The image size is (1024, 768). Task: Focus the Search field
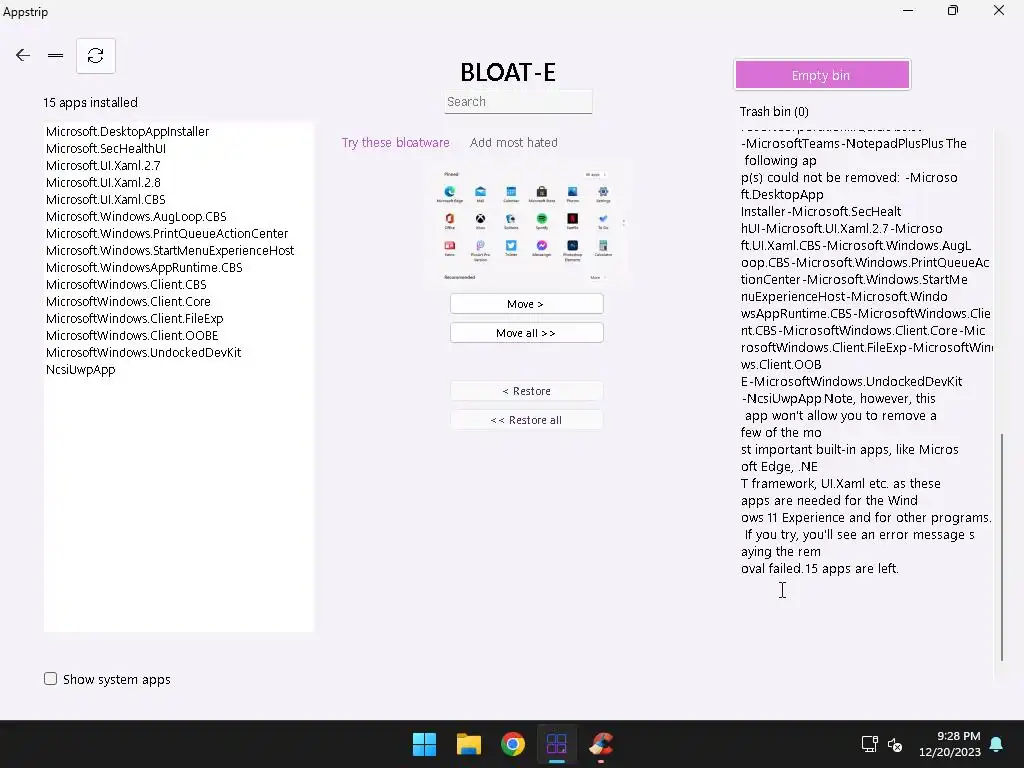tap(519, 102)
